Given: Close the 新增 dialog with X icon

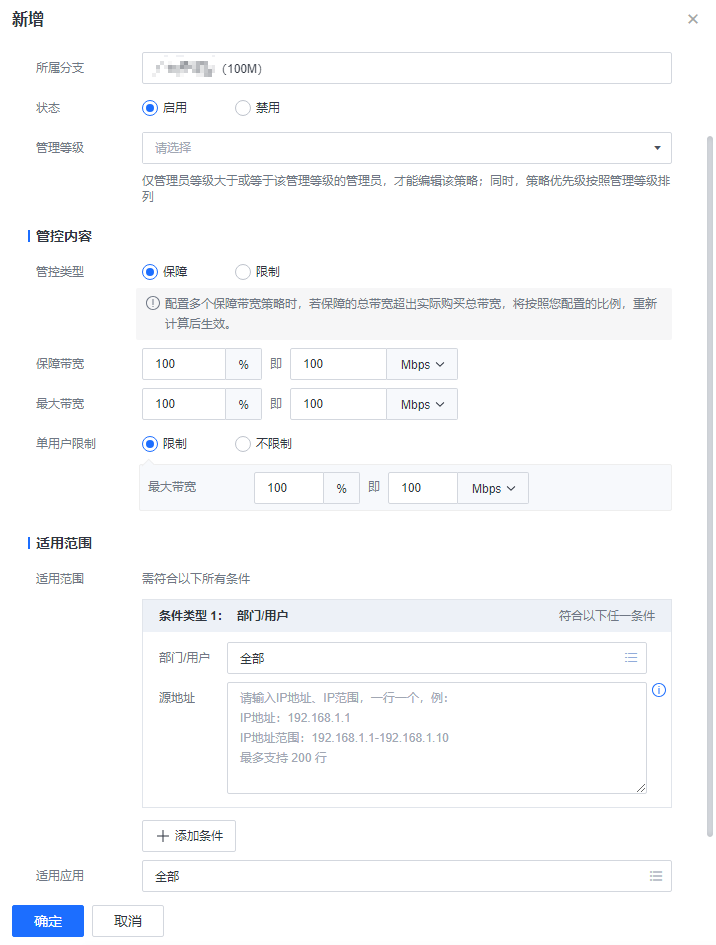Looking at the screenshot, I should click(693, 19).
